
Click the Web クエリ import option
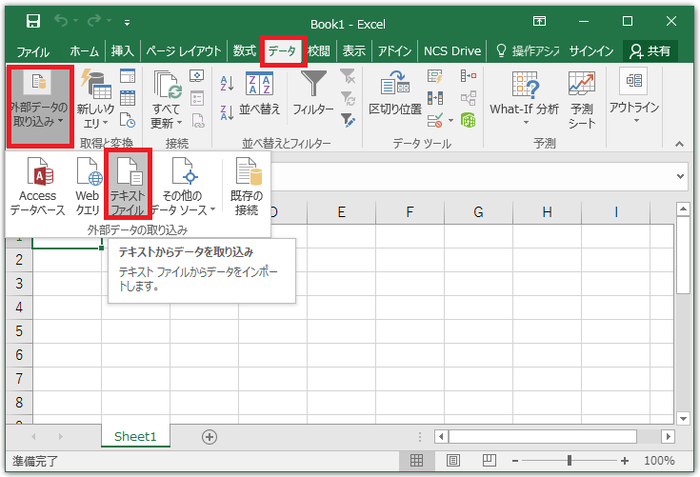pos(88,186)
